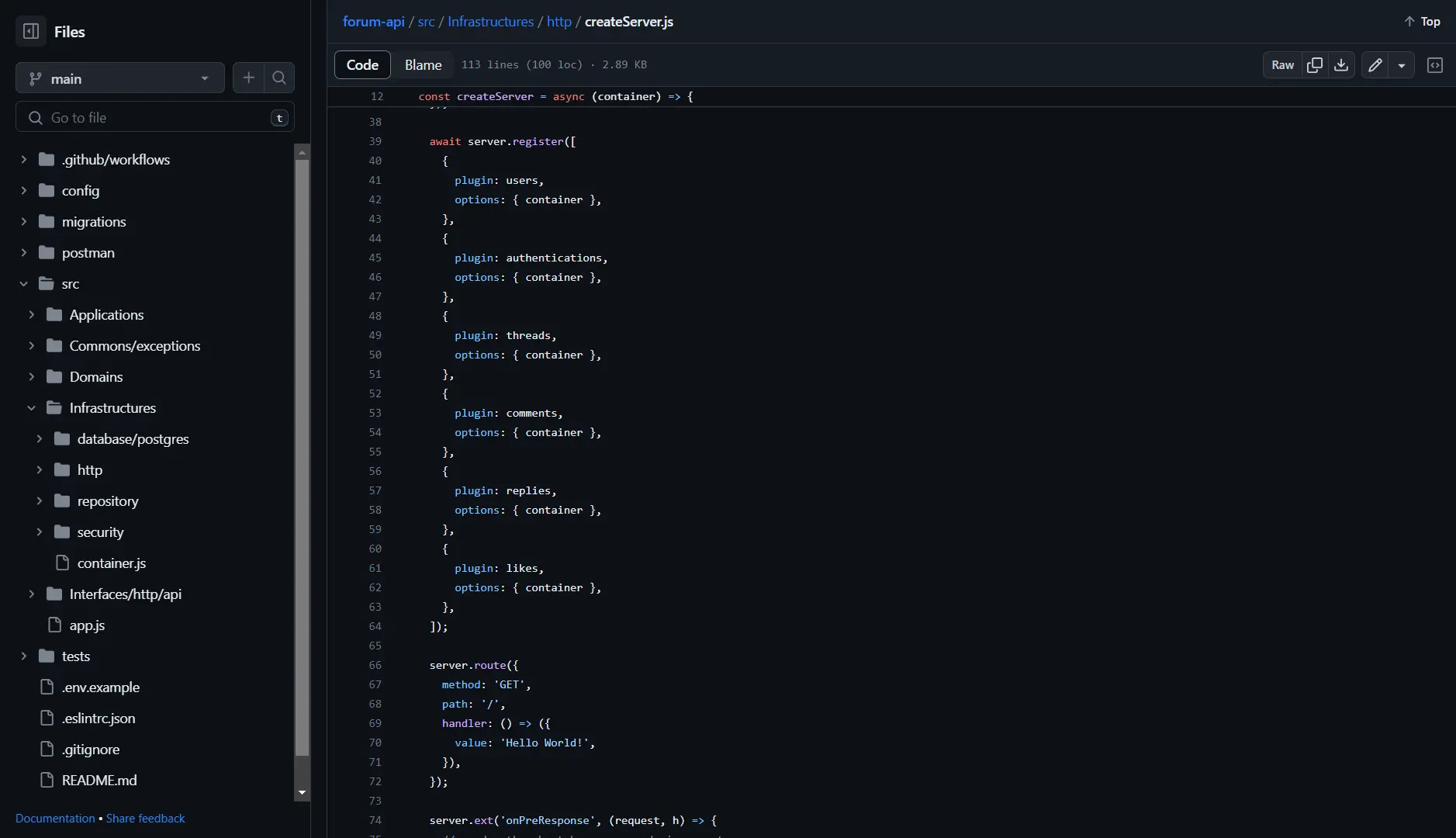Expand the Interfaces/http/api folder chevron
This screenshot has width=1456, height=838.
(x=31, y=594)
